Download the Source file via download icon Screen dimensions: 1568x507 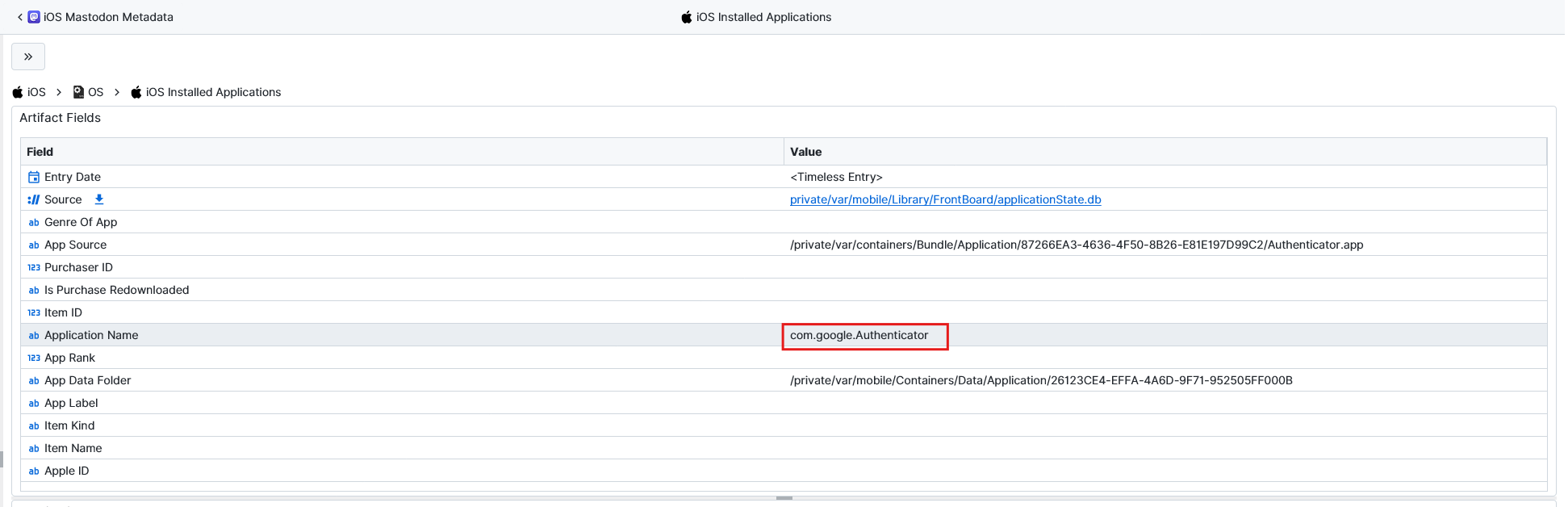(x=99, y=199)
